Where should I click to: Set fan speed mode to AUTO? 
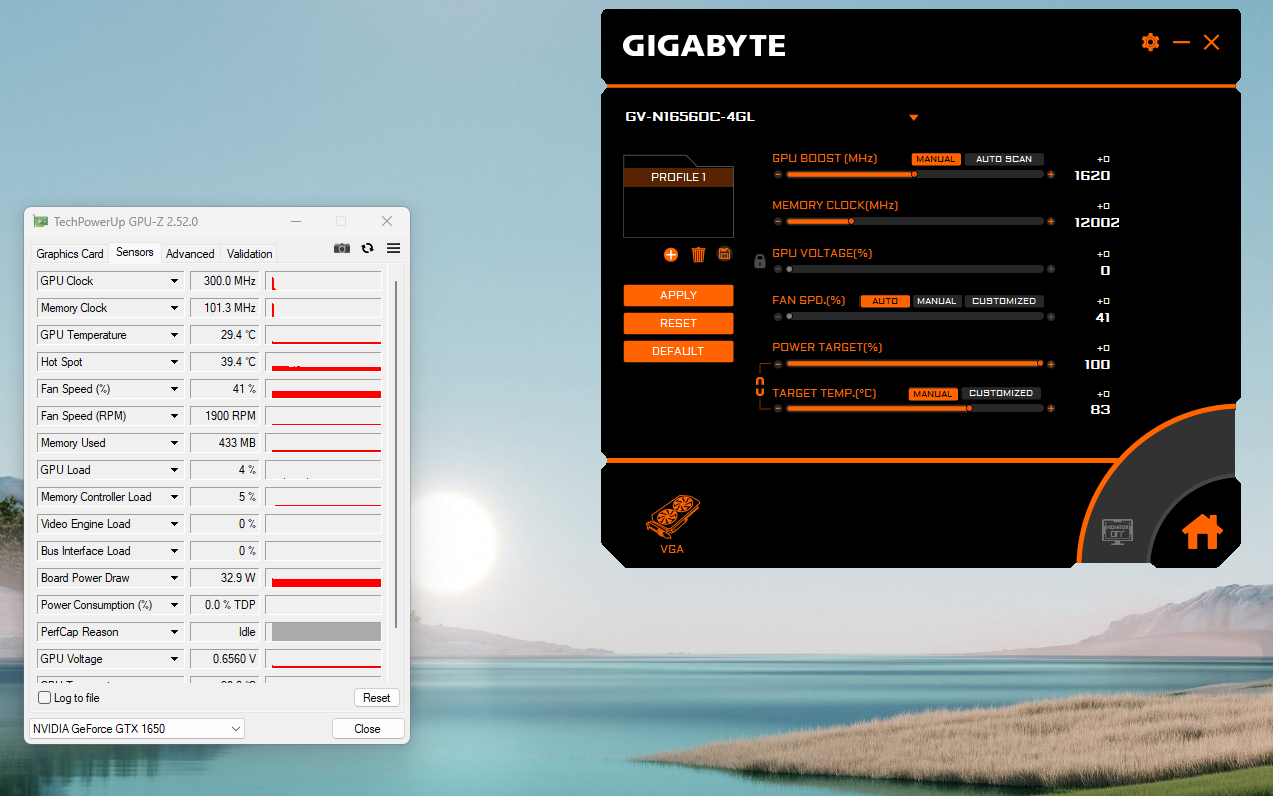click(885, 301)
